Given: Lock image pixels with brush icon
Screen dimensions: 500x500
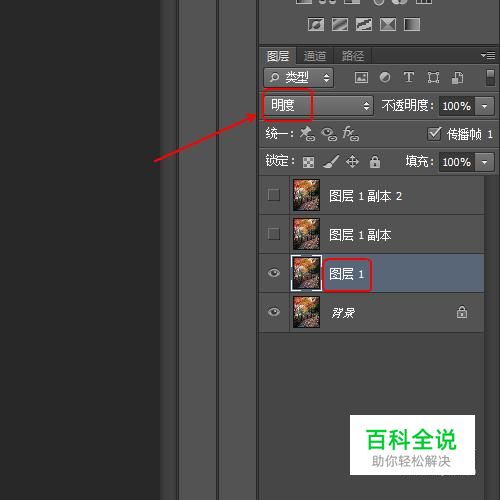Looking at the screenshot, I should (331, 162).
